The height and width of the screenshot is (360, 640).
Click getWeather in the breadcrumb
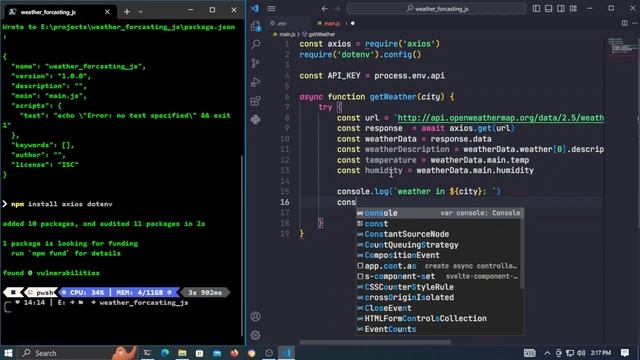(321, 34)
